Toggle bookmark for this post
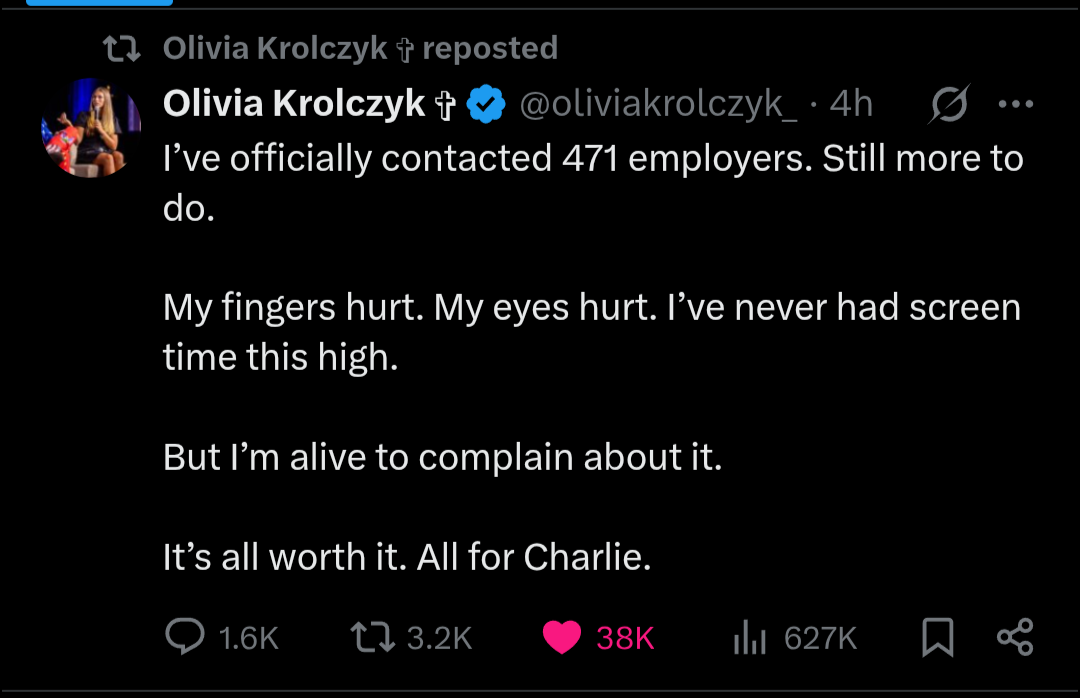The height and width of the screenshot is (698, 1080). pyautogui.click(x=937, y=637)
